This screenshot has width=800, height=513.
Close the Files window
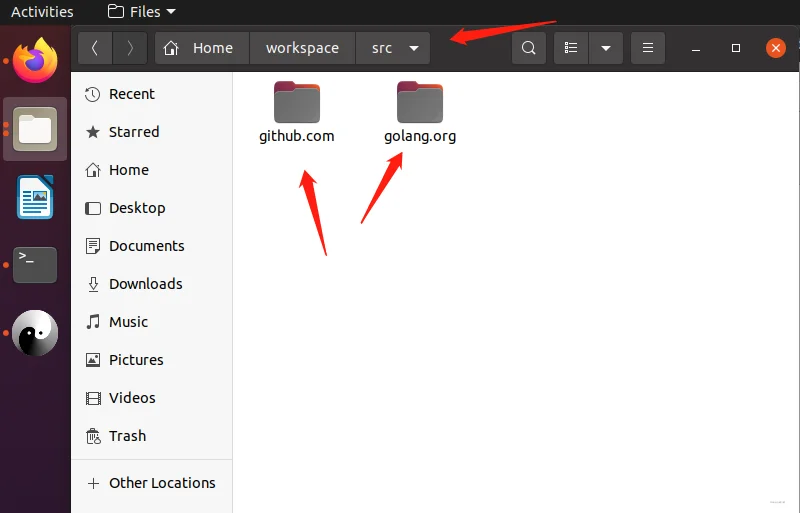pos(776,48)
